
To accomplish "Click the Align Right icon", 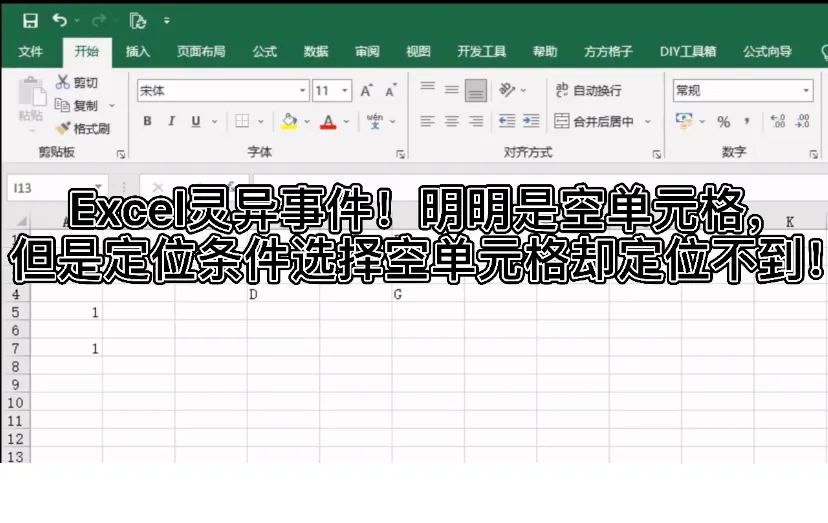I will point(476,122).
